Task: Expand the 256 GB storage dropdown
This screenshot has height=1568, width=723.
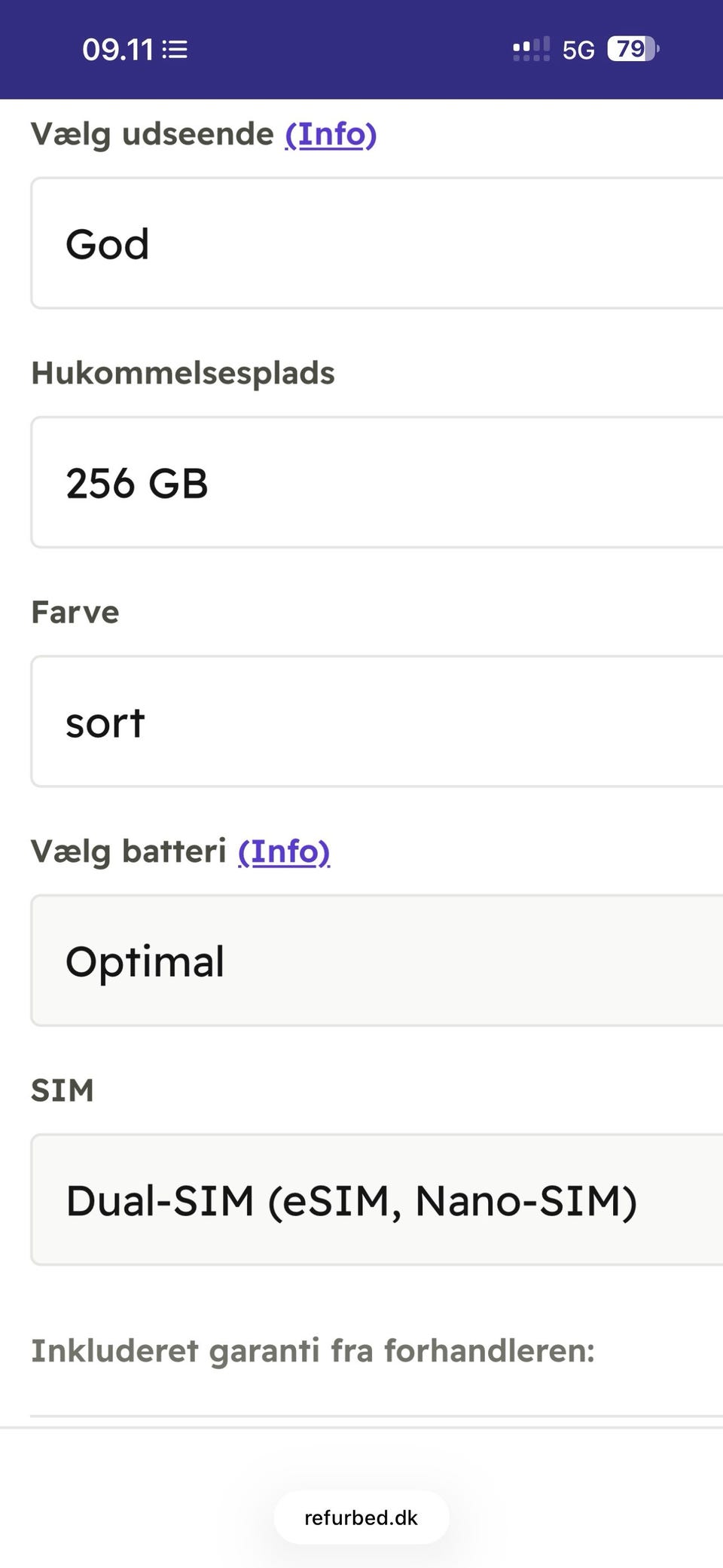Action: 377,482
